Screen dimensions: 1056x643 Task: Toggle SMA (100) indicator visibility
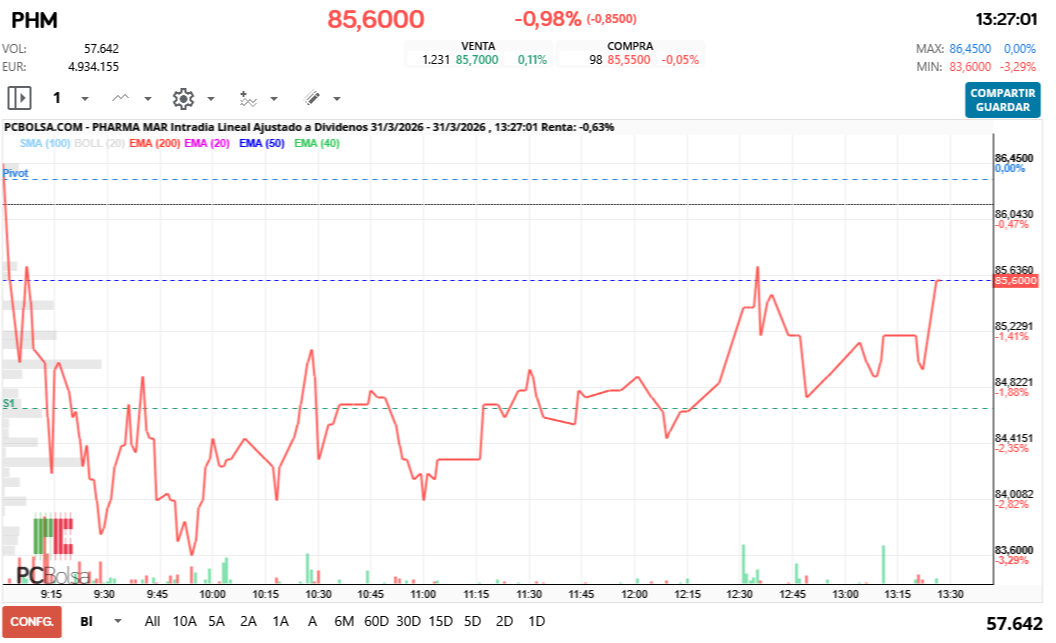point(45,143)
